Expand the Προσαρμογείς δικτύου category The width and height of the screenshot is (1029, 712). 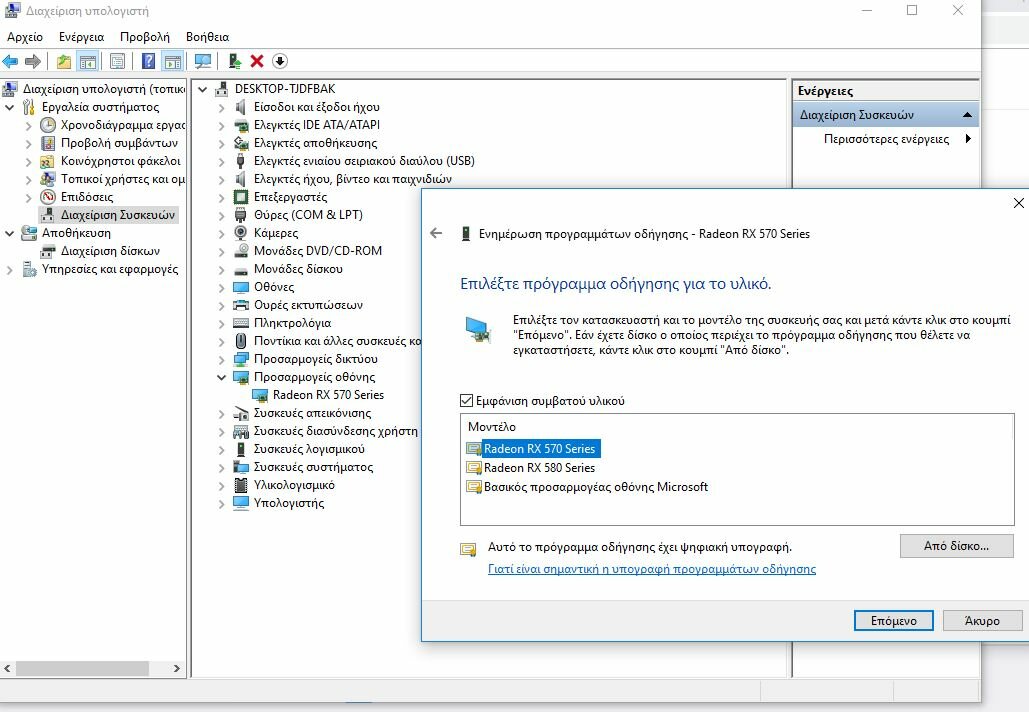[x=222, y=359]
